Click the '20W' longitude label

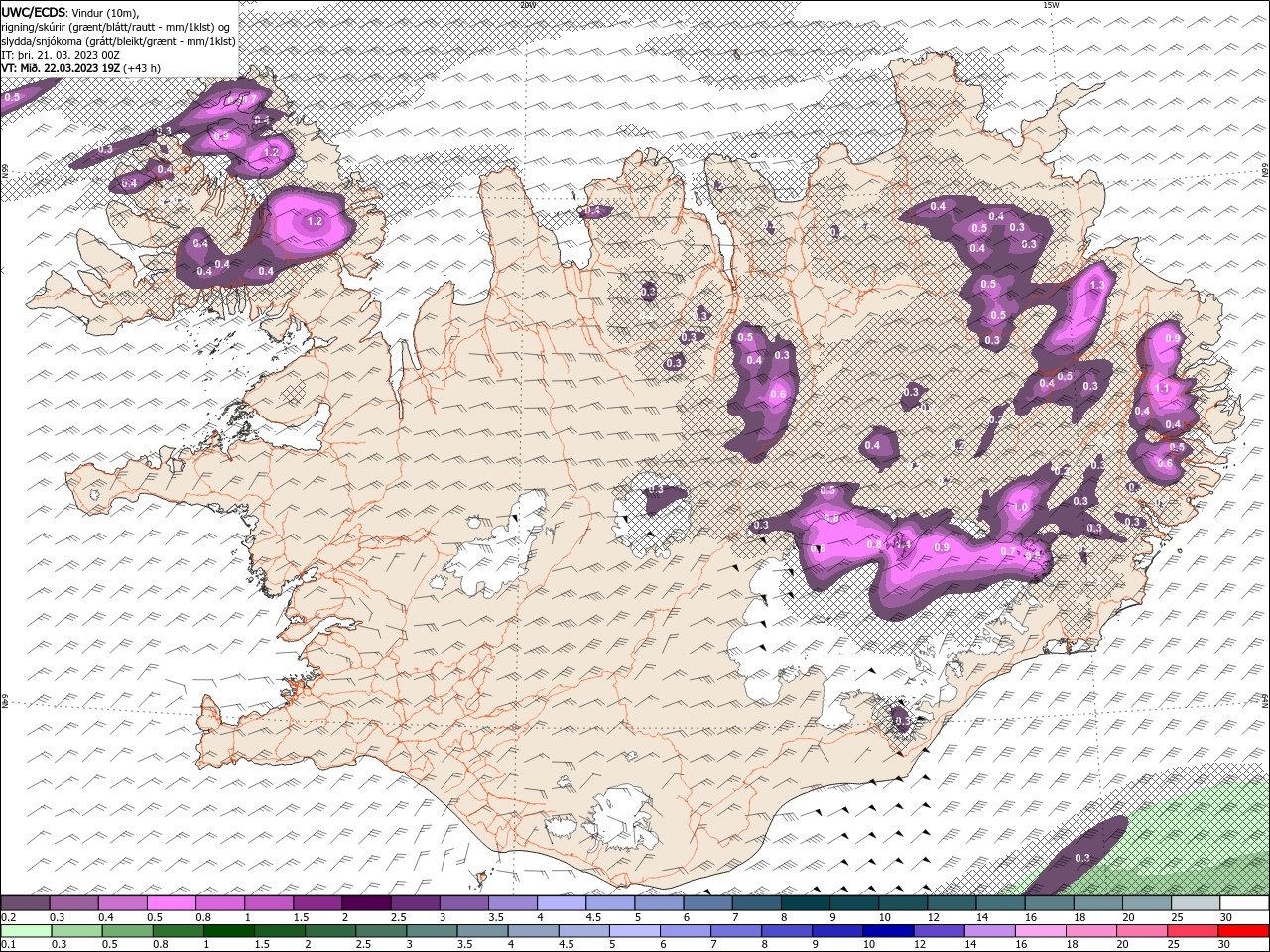point(527,5)
